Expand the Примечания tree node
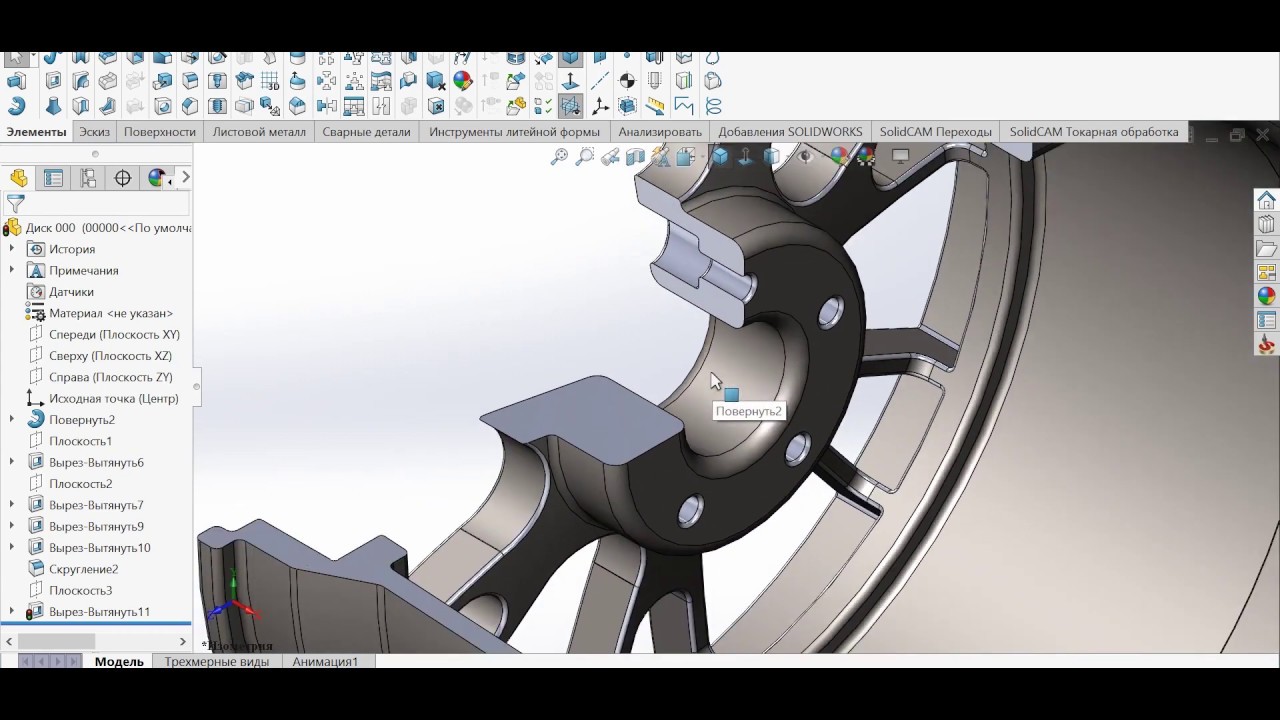Viewport: 1280px width, 720px height. (12, 270)
